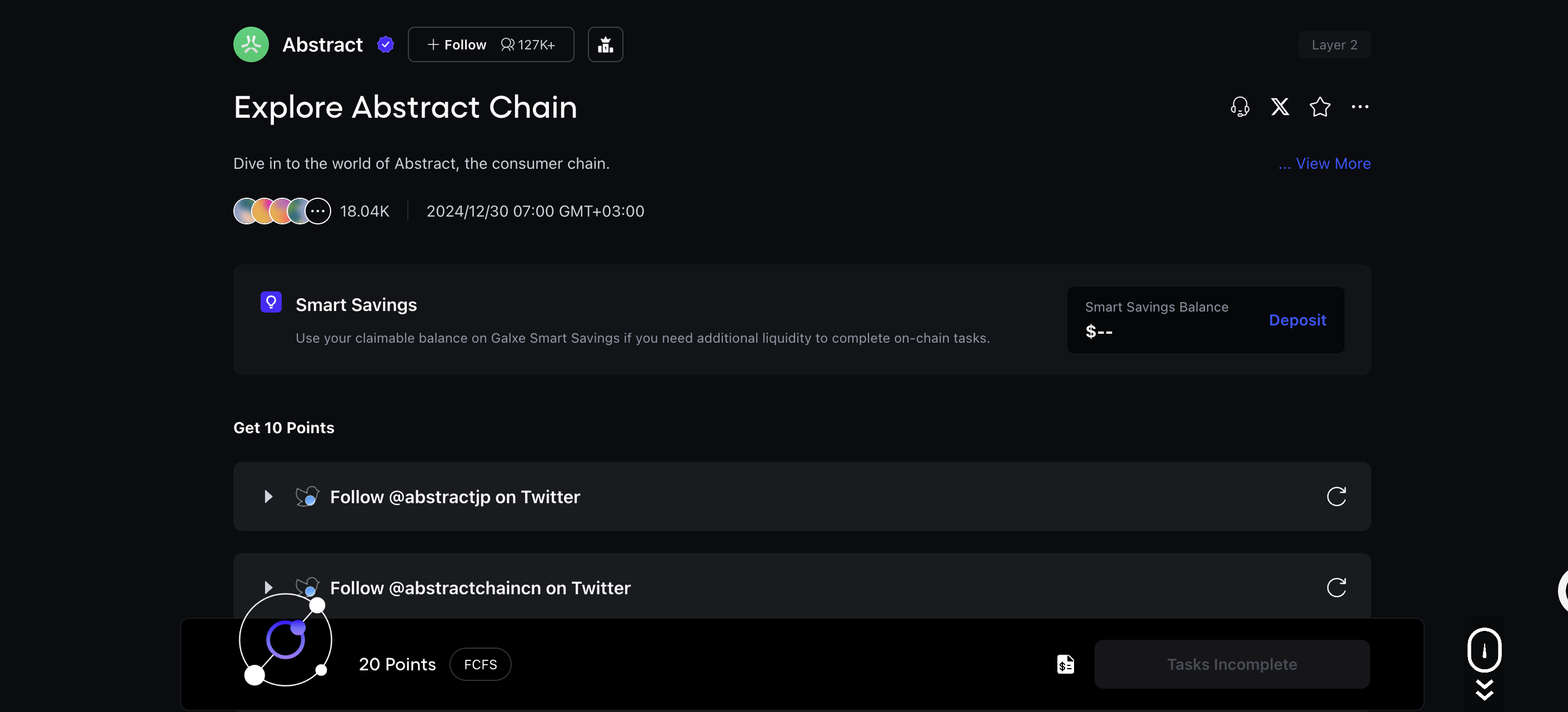Viewport: 1568px width, 712px height.
Task: Open the three-dot more options menu
Action: (1359, 107)
